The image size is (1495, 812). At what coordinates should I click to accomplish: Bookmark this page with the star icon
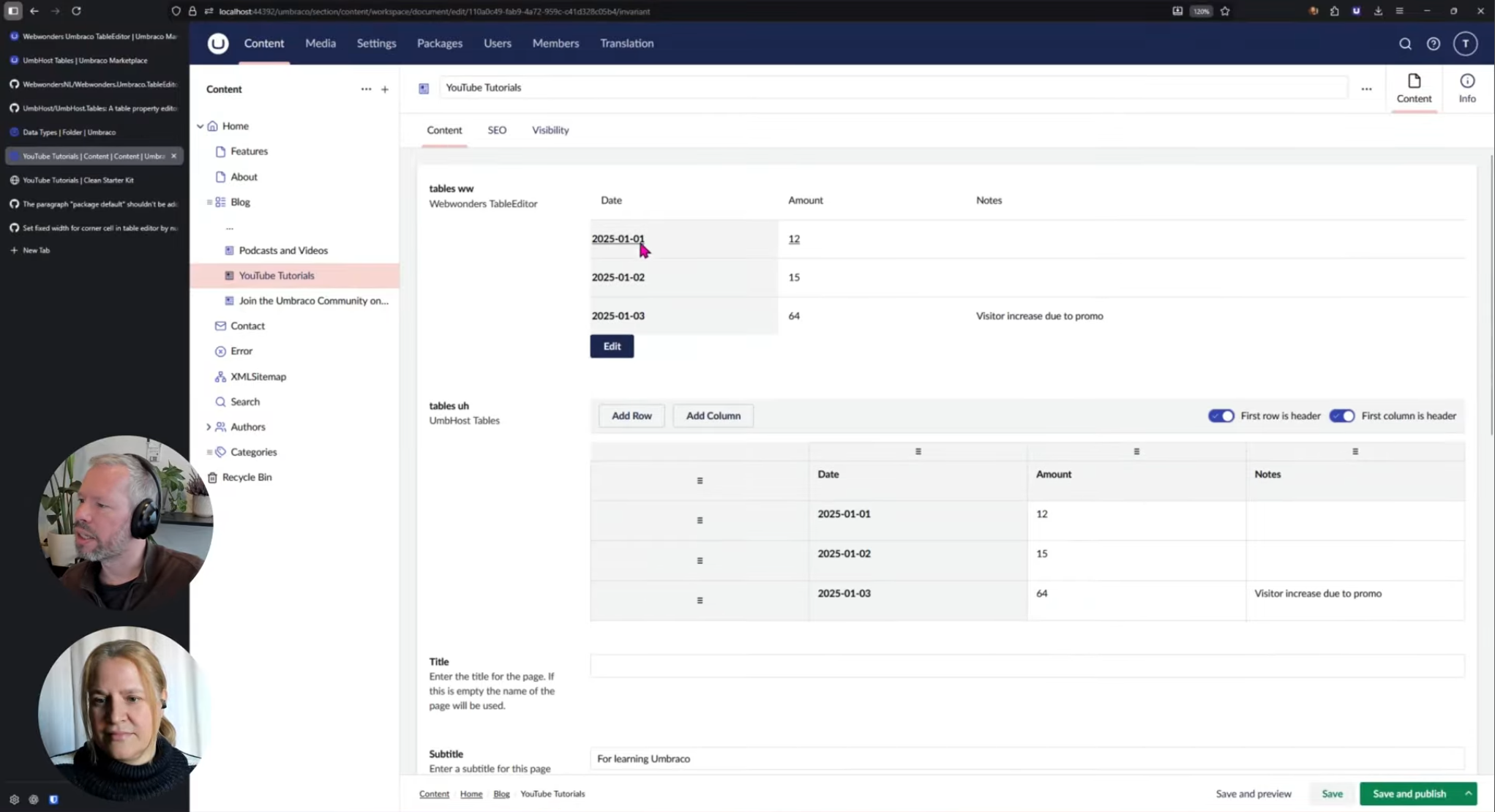pyautogui.click(x=1225, y=11)
